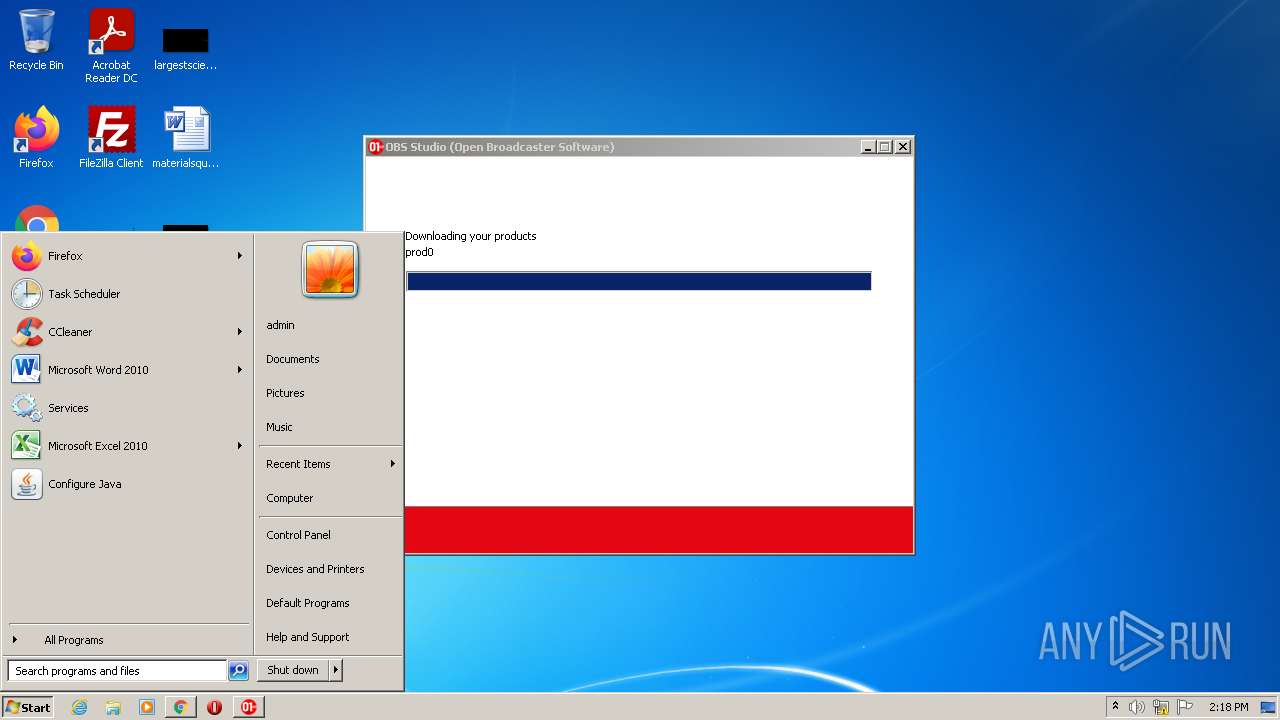Screen dimensions: 1280x720
Task: Open Documents from the Start menu
Action: (330, 359)
